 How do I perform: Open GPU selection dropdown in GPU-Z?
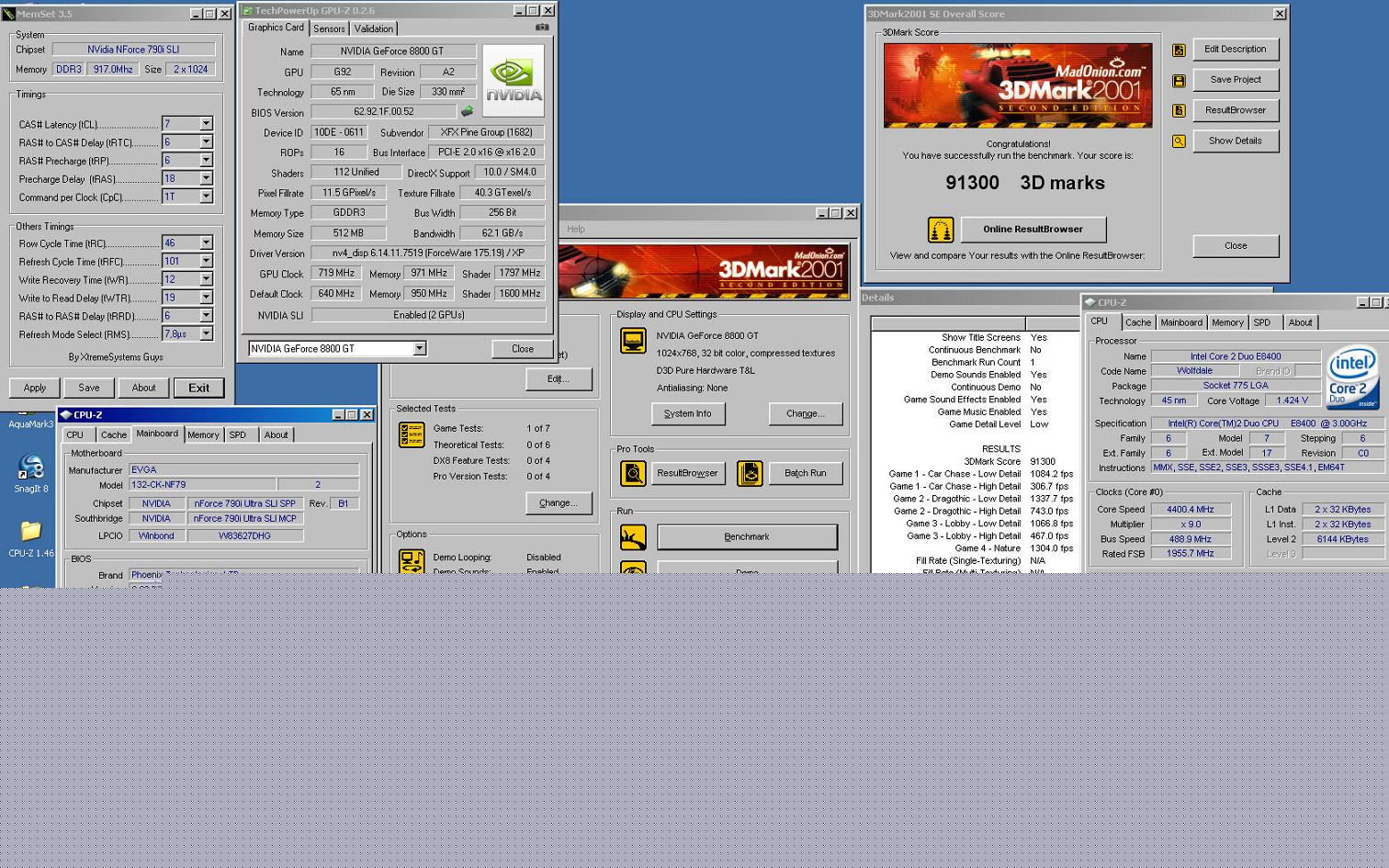point(419,348)
